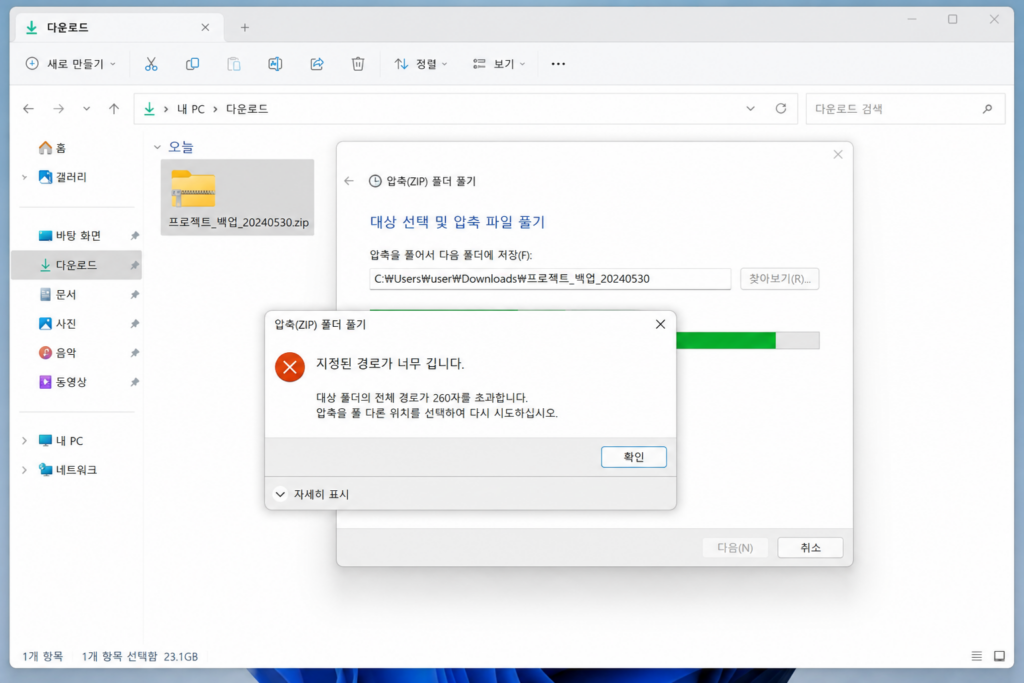1024x683 pixels.
Task: Click pin icon beside 음악
Action: [135, 353]
